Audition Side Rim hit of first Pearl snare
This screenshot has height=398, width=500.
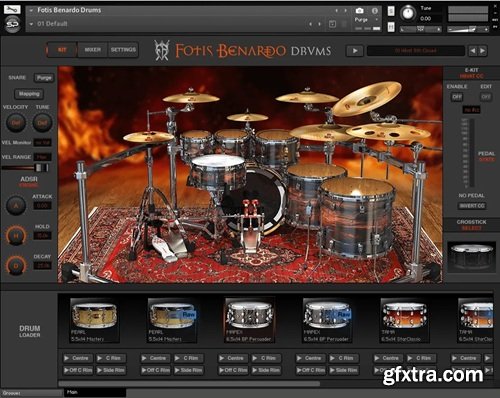coord(111,370)
